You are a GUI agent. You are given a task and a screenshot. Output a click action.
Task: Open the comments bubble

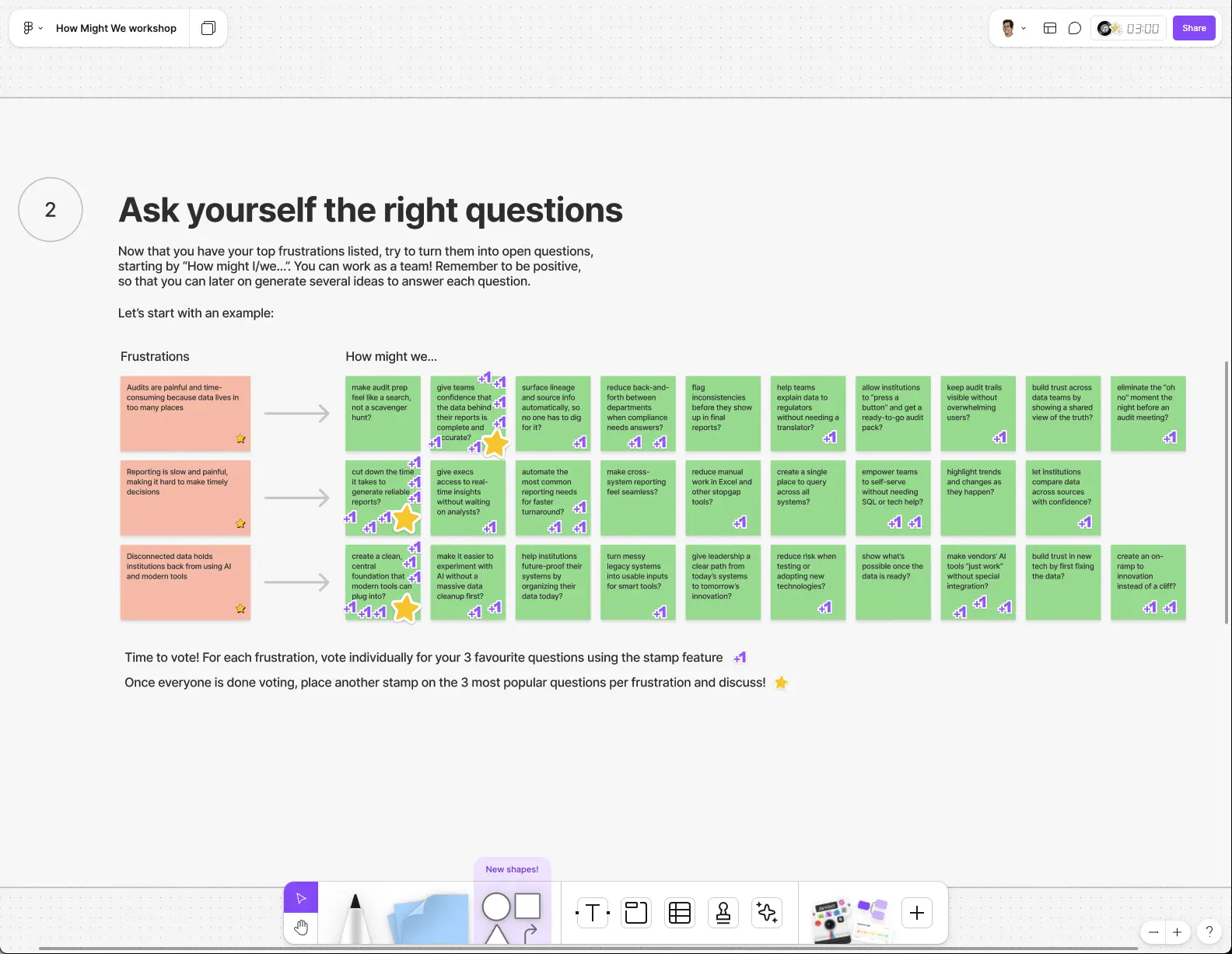(1075, 29)
